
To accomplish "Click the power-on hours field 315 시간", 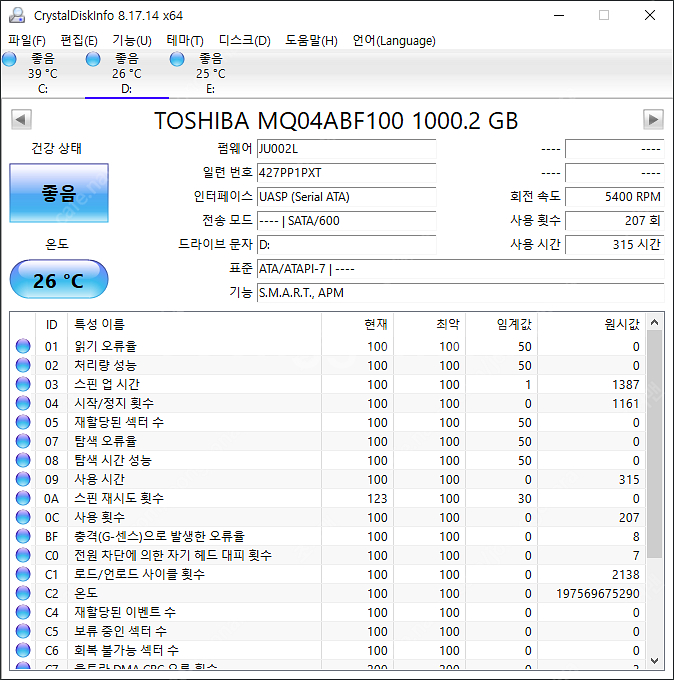I will pos(615,245).
